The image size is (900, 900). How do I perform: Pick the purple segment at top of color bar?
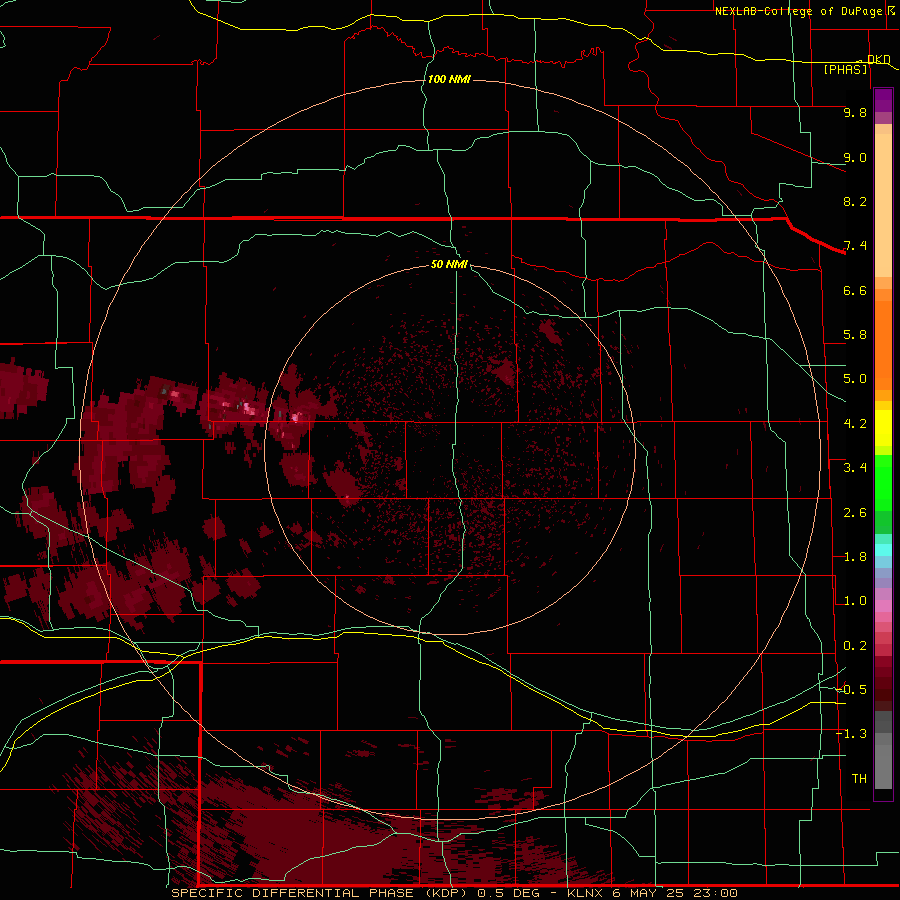coord(883,100)
